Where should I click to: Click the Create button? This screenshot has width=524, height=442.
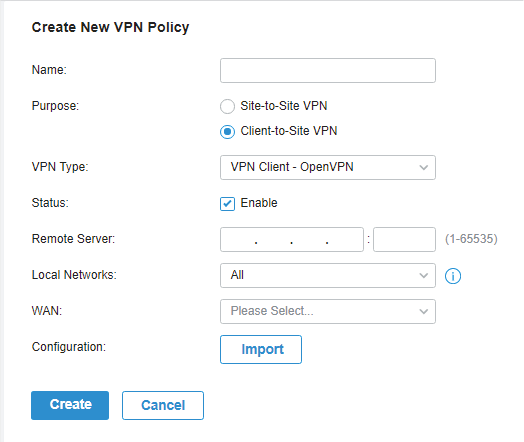pyautogui.click(x=70, y=405)
